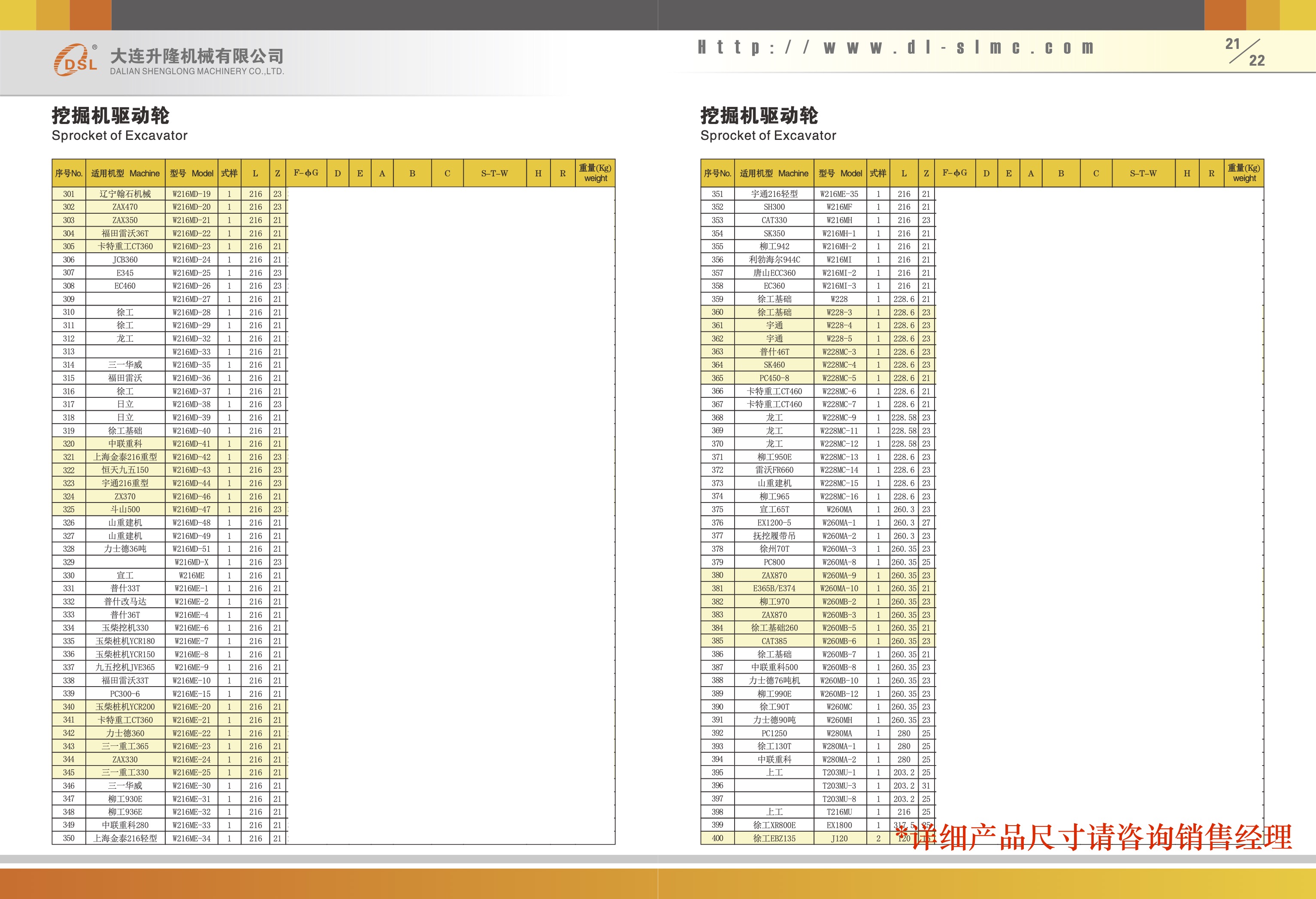Viewport: 1316px width, 899px height.
Task: Select the 普什46T cell
Action: click(774, 352)
